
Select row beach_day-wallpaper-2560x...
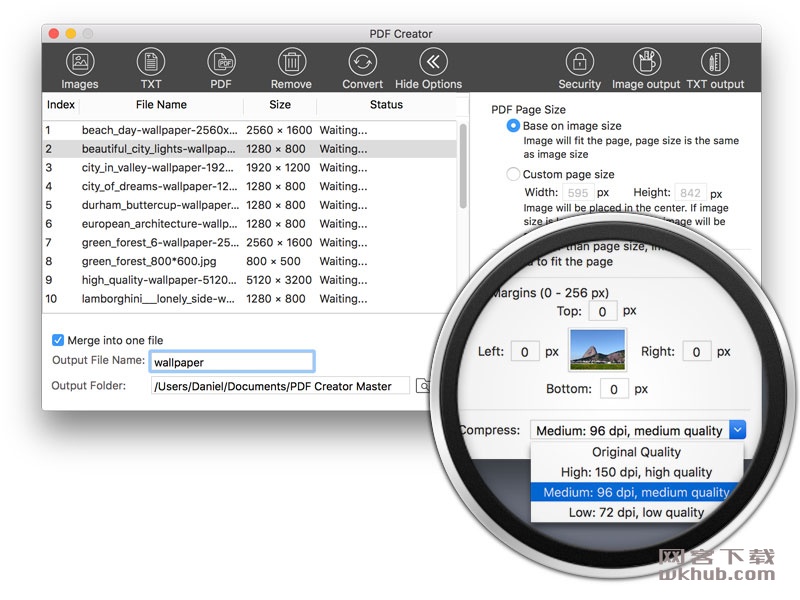tap(249, 130)
